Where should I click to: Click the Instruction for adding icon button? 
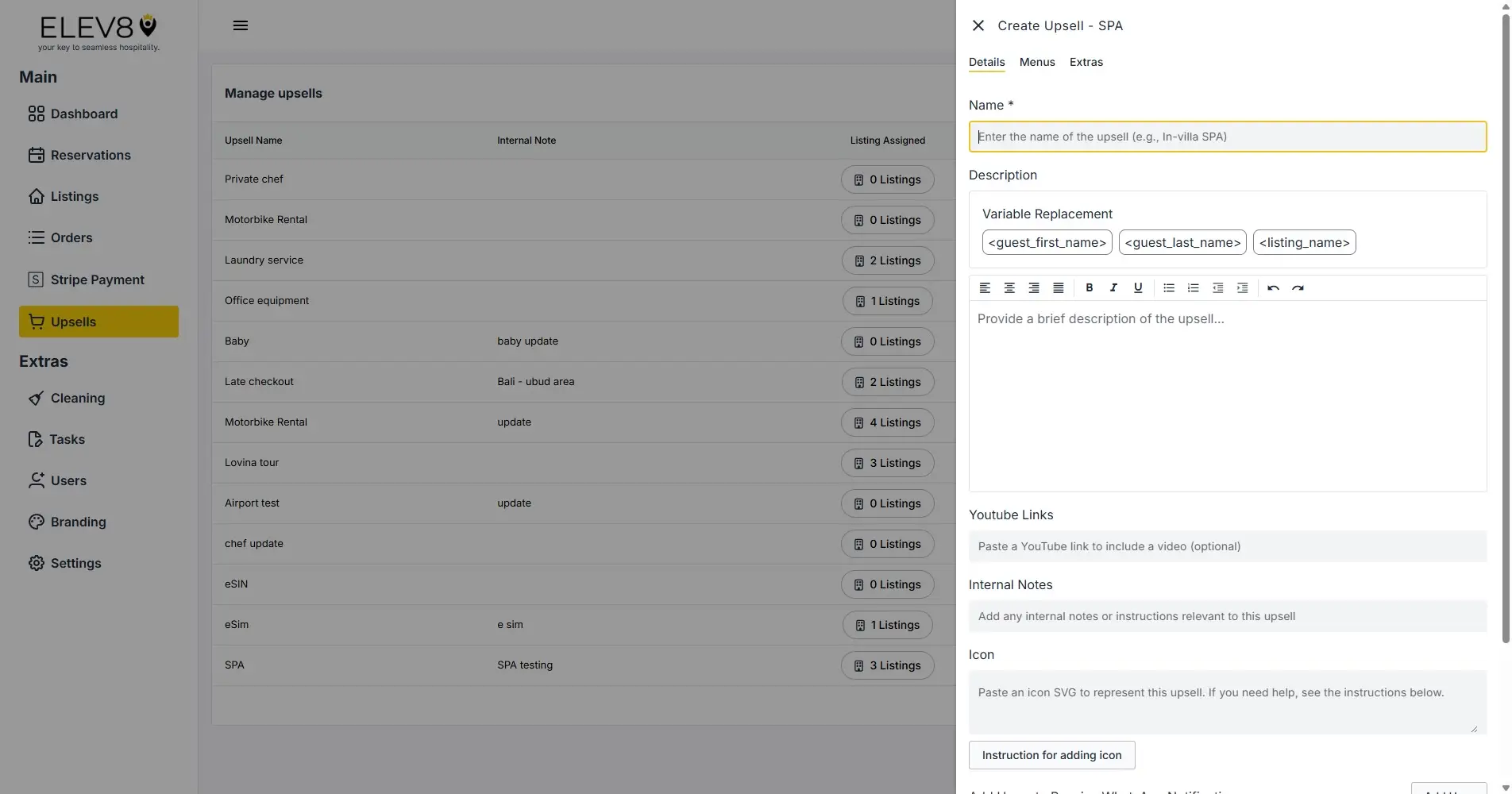[1051, 755]
